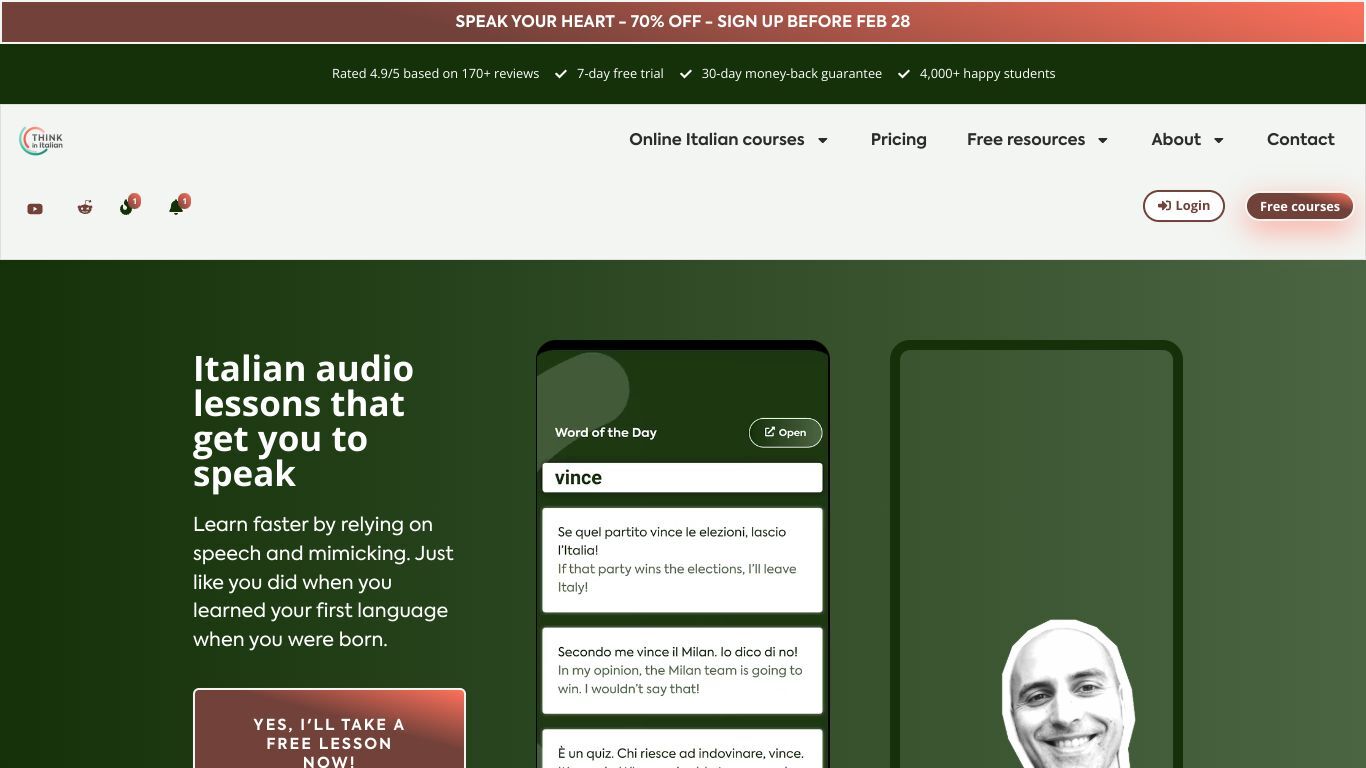This screenshot has width=1366, height=768.
Task: Click the word 'vince' field
Action: point(682,478)
